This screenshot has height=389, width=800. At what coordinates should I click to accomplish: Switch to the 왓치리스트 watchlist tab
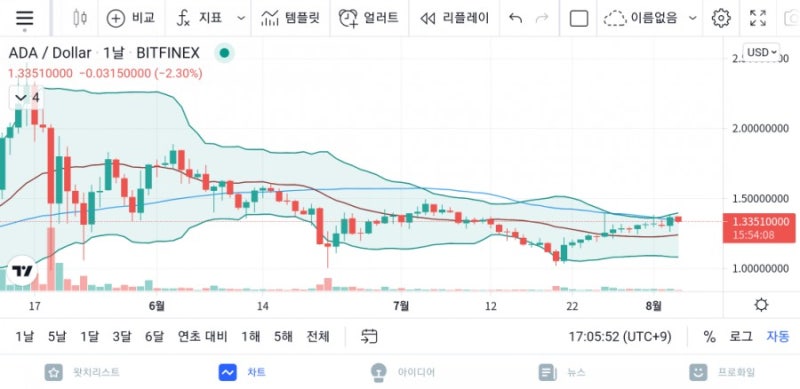82,372
